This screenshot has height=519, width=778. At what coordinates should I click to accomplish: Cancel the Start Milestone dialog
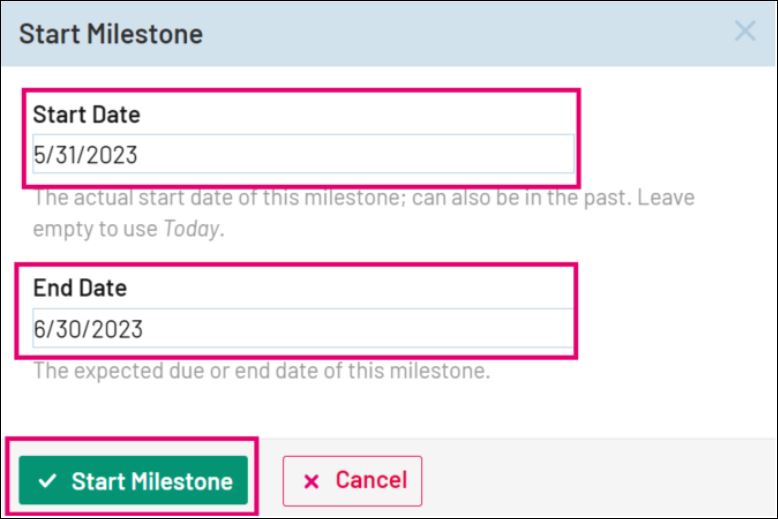tap(352, 481)
